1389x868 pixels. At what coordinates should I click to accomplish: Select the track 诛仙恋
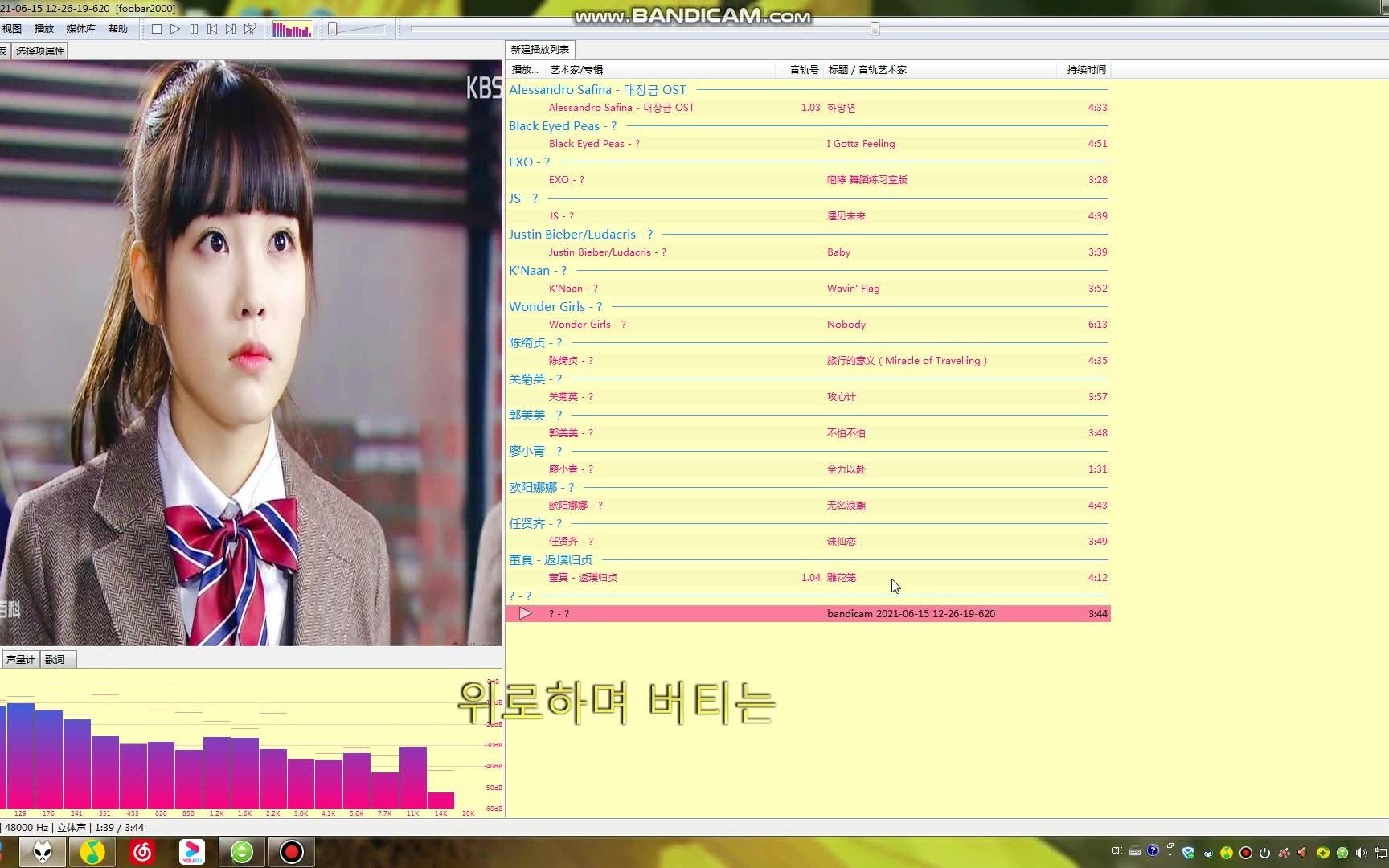click(808, 542)
